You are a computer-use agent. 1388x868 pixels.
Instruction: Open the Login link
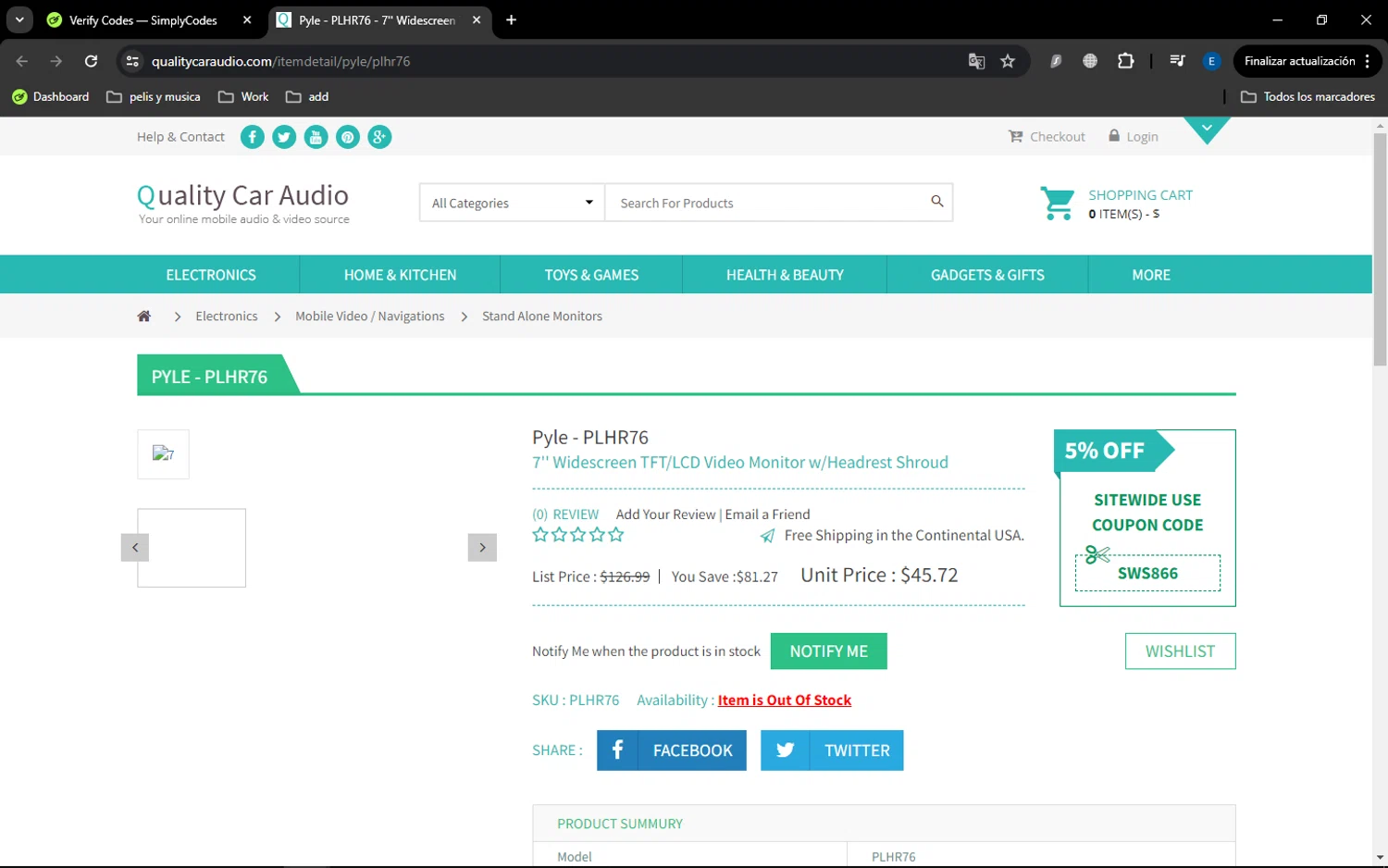tap(1134, 137)
